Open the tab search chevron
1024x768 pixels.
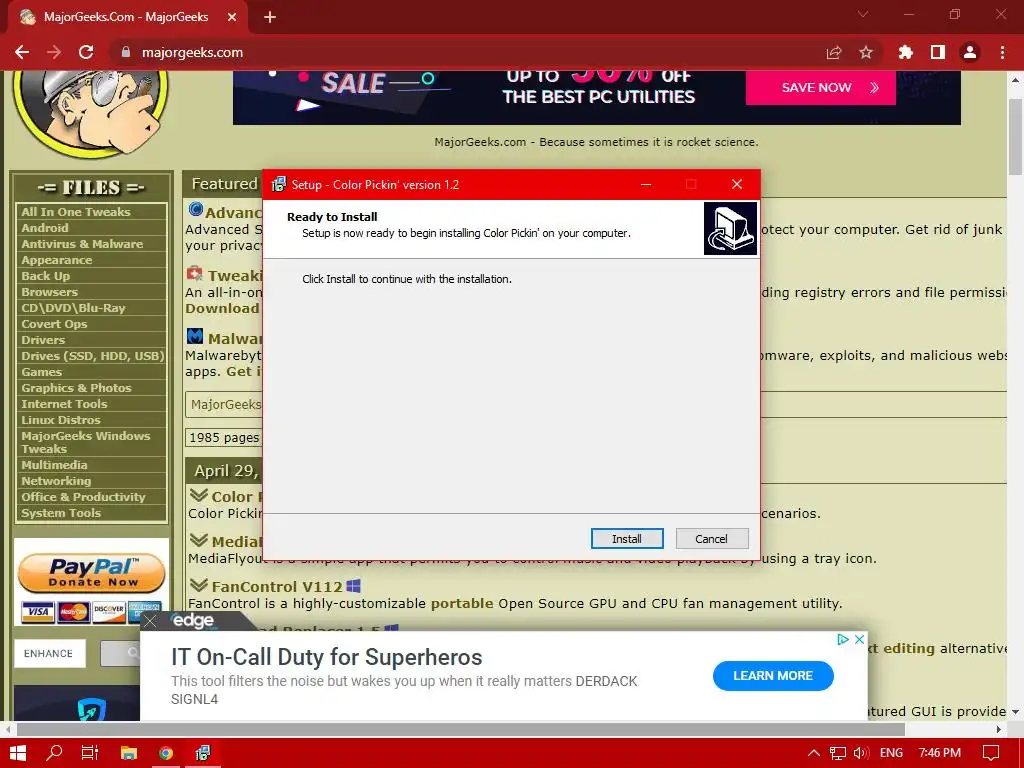[x=863, y=14]
